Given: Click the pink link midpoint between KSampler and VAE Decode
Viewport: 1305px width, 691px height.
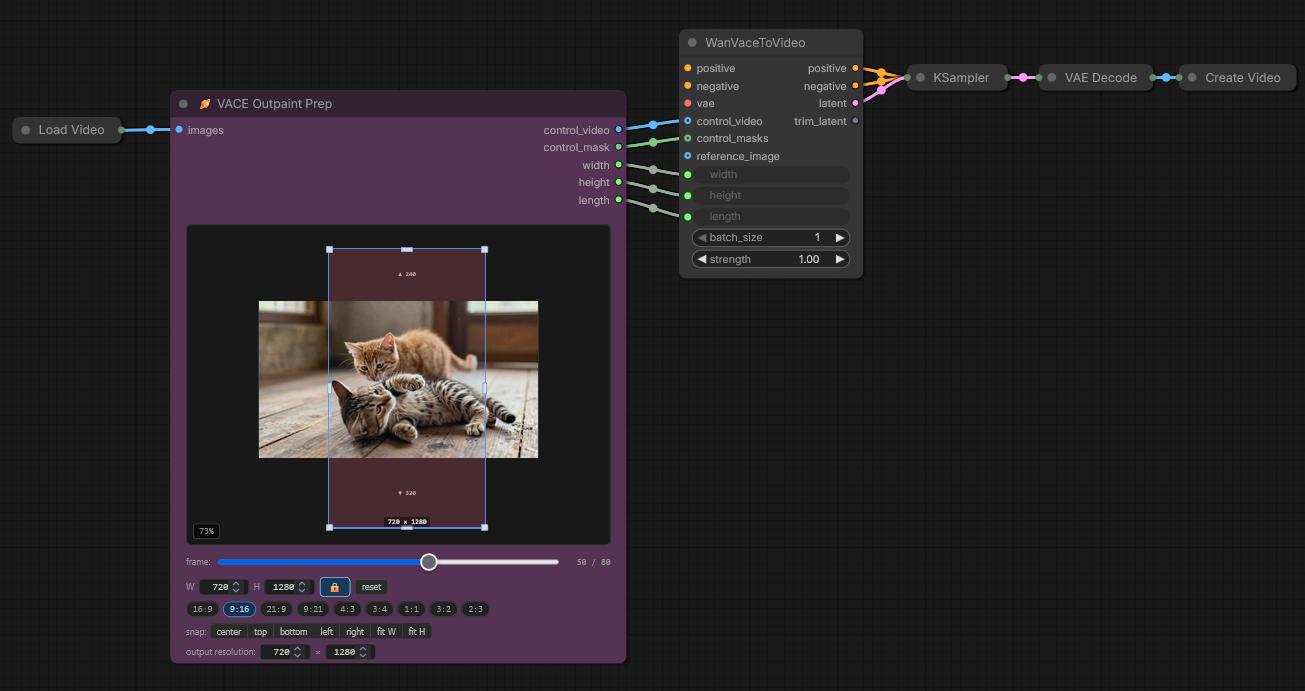Looking at the screenshot, I should 1023,77.
